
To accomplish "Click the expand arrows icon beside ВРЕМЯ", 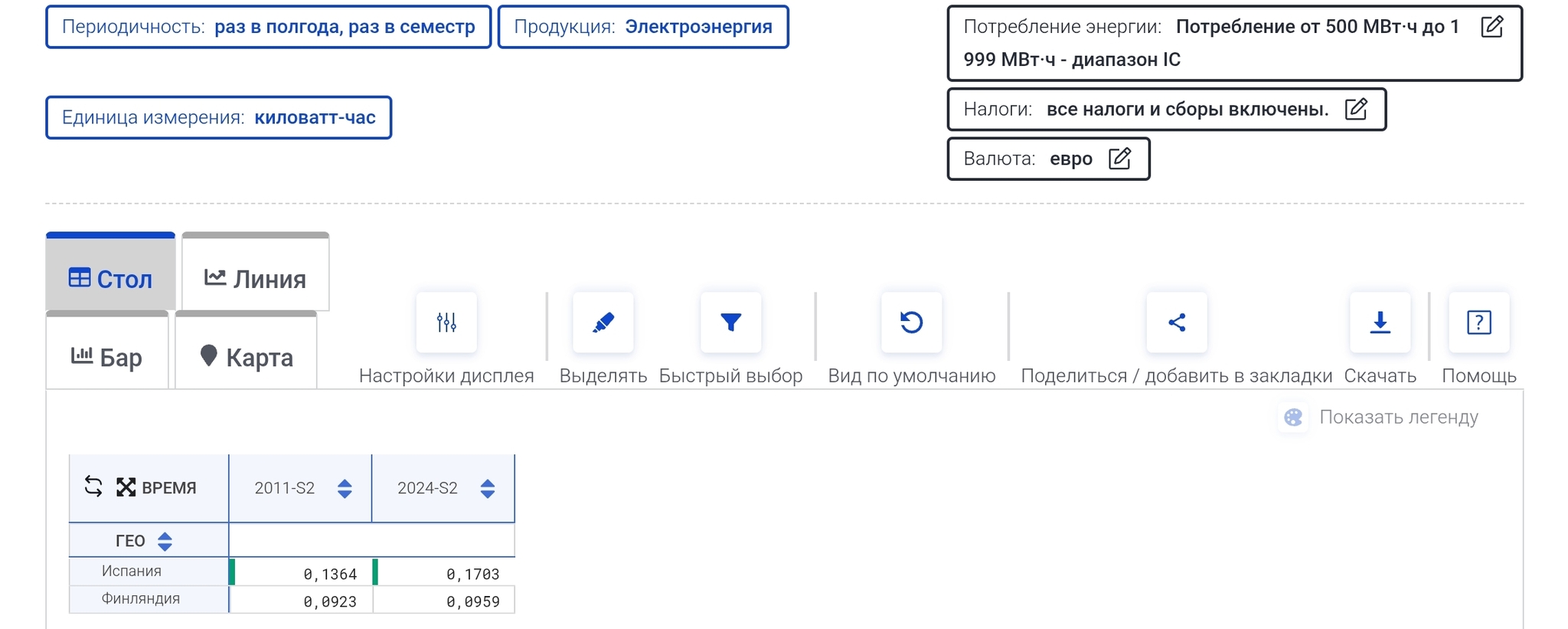I will [126, 487].
